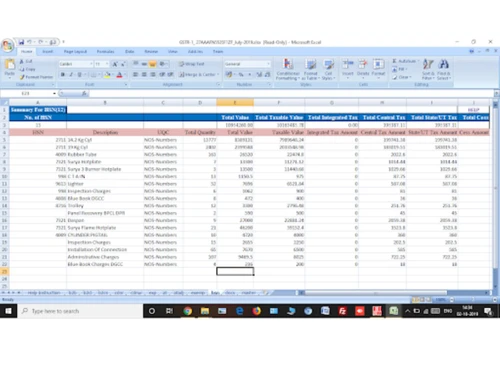
Task: Apply red font color swatch
Action: click(x=119, y=75)
